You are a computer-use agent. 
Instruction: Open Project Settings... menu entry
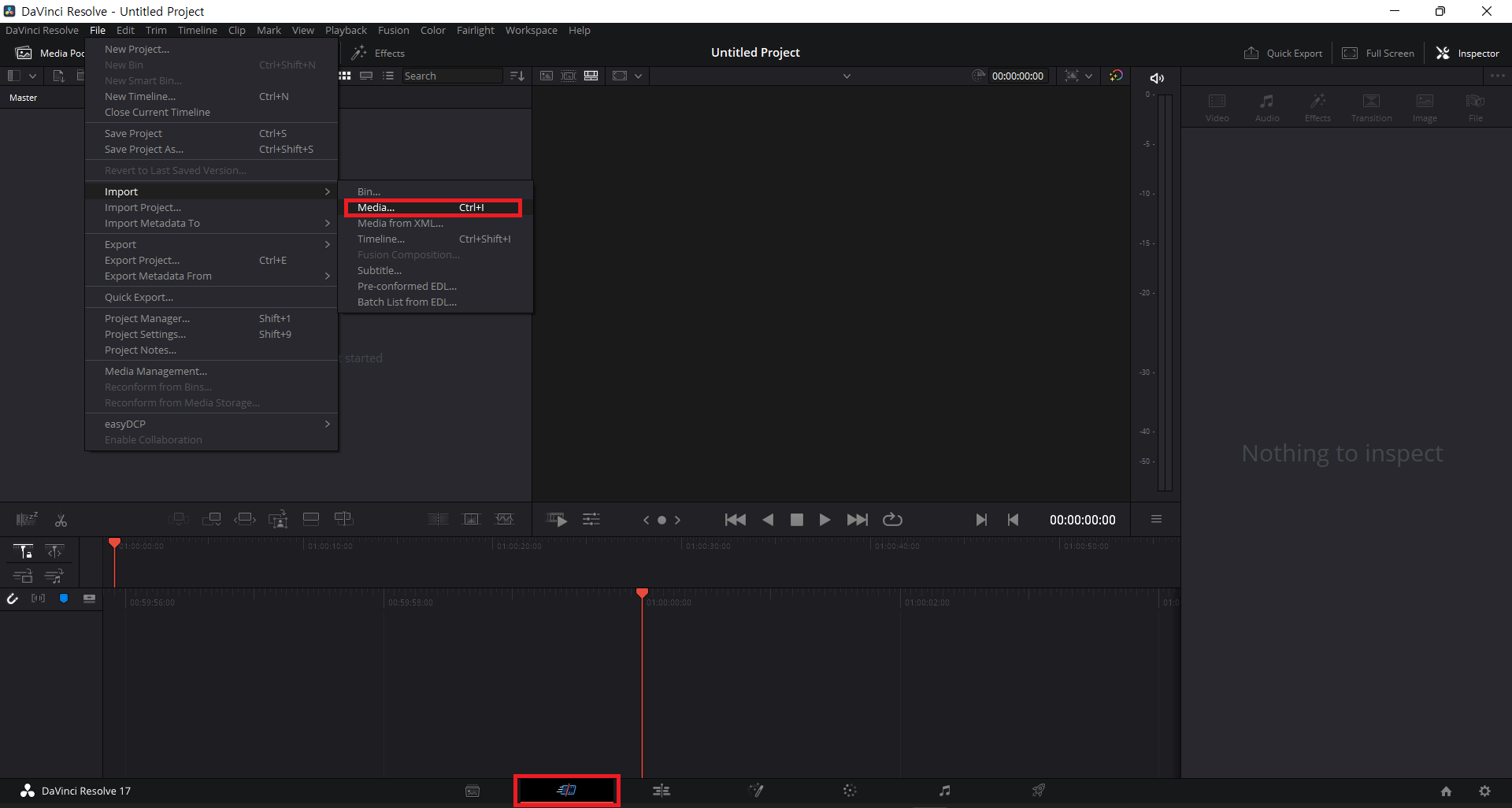click(x=211, y=334)
